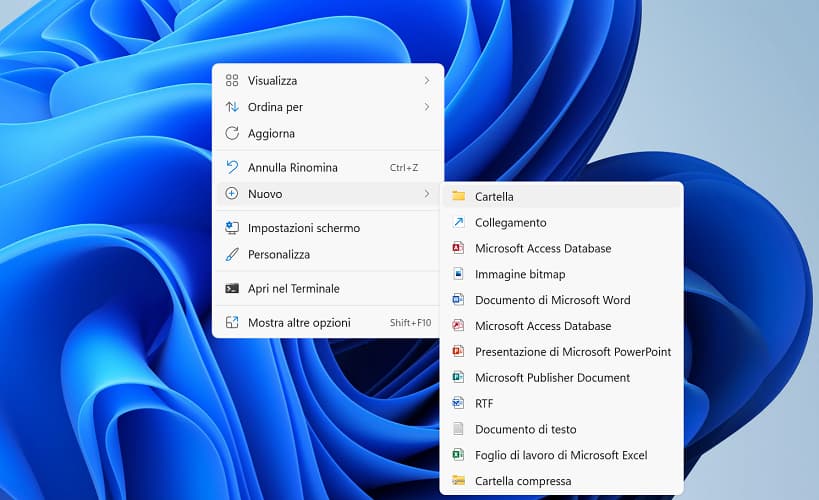The width and height of the screenshot is (819, 500).
Task: Click the Word icon for new document
Action: (459, 300)
